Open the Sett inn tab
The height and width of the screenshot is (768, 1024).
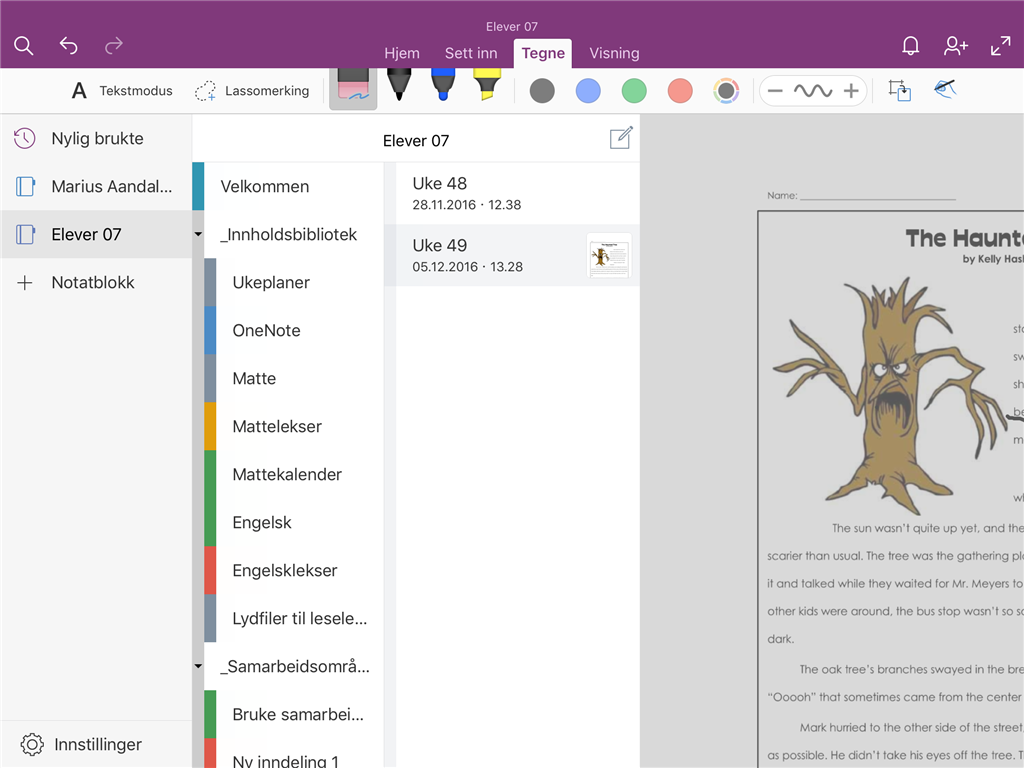[x=471, y=53]
